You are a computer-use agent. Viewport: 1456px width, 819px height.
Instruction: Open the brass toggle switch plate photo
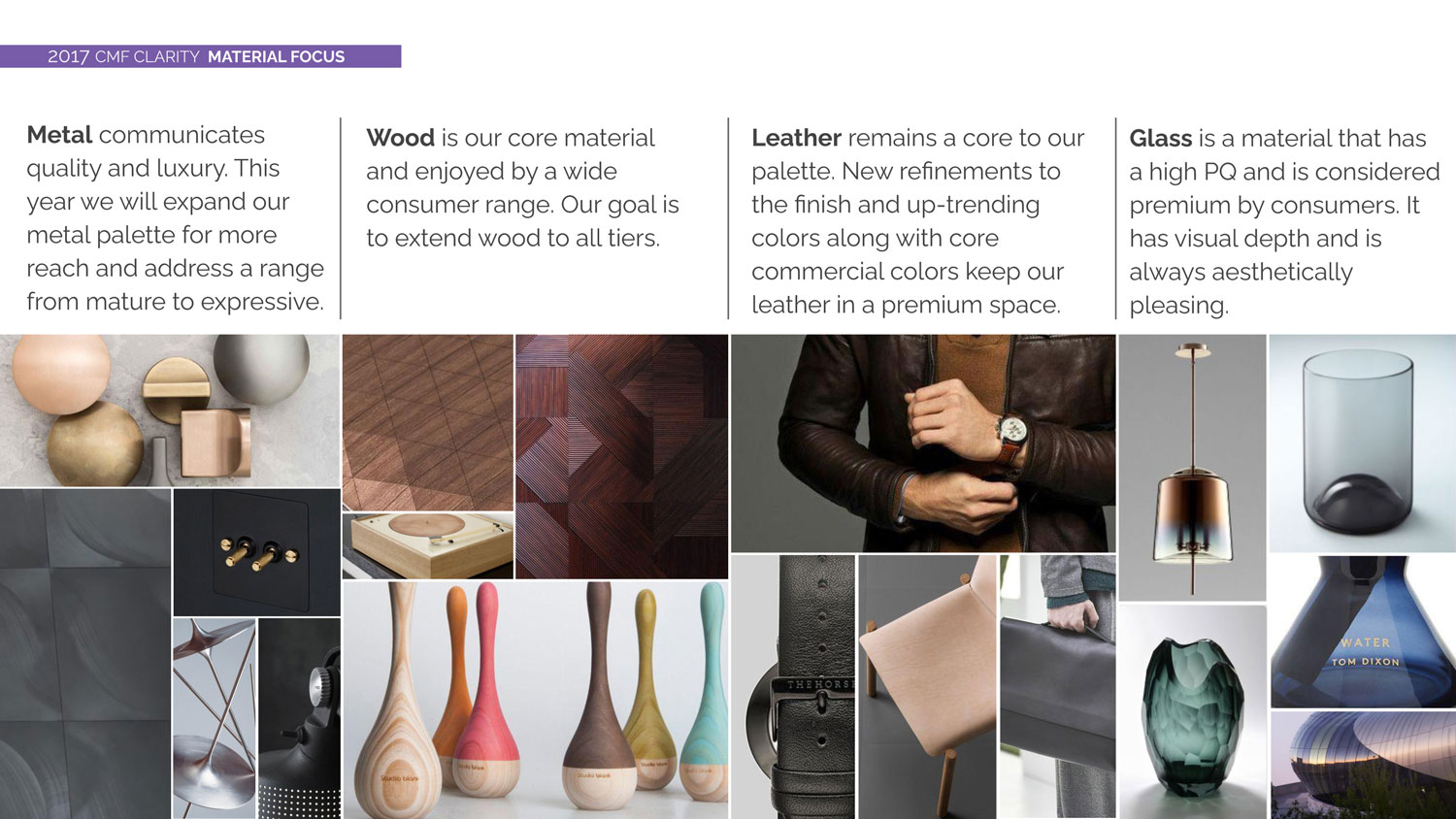pos(257,552)
